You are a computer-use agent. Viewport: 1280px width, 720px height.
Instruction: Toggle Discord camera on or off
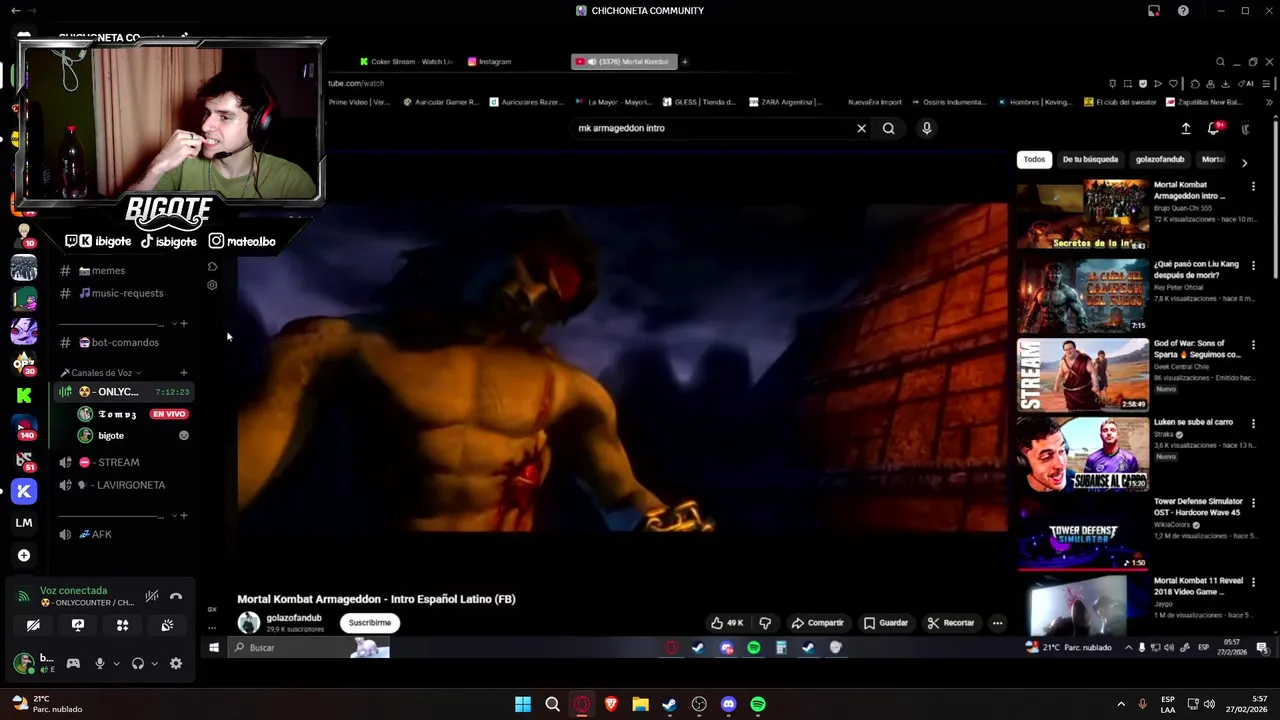33,625
